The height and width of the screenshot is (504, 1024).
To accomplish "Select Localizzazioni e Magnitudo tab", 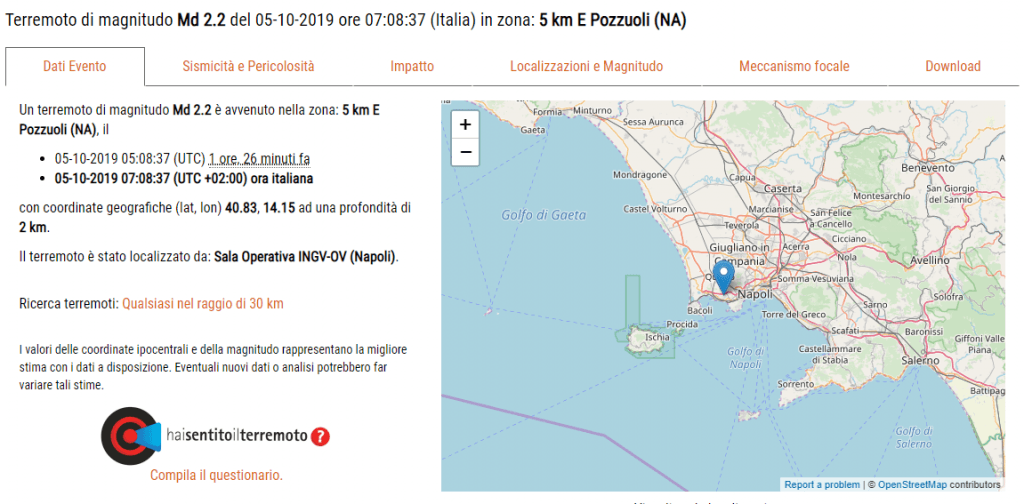I will [x=586, y=67].
